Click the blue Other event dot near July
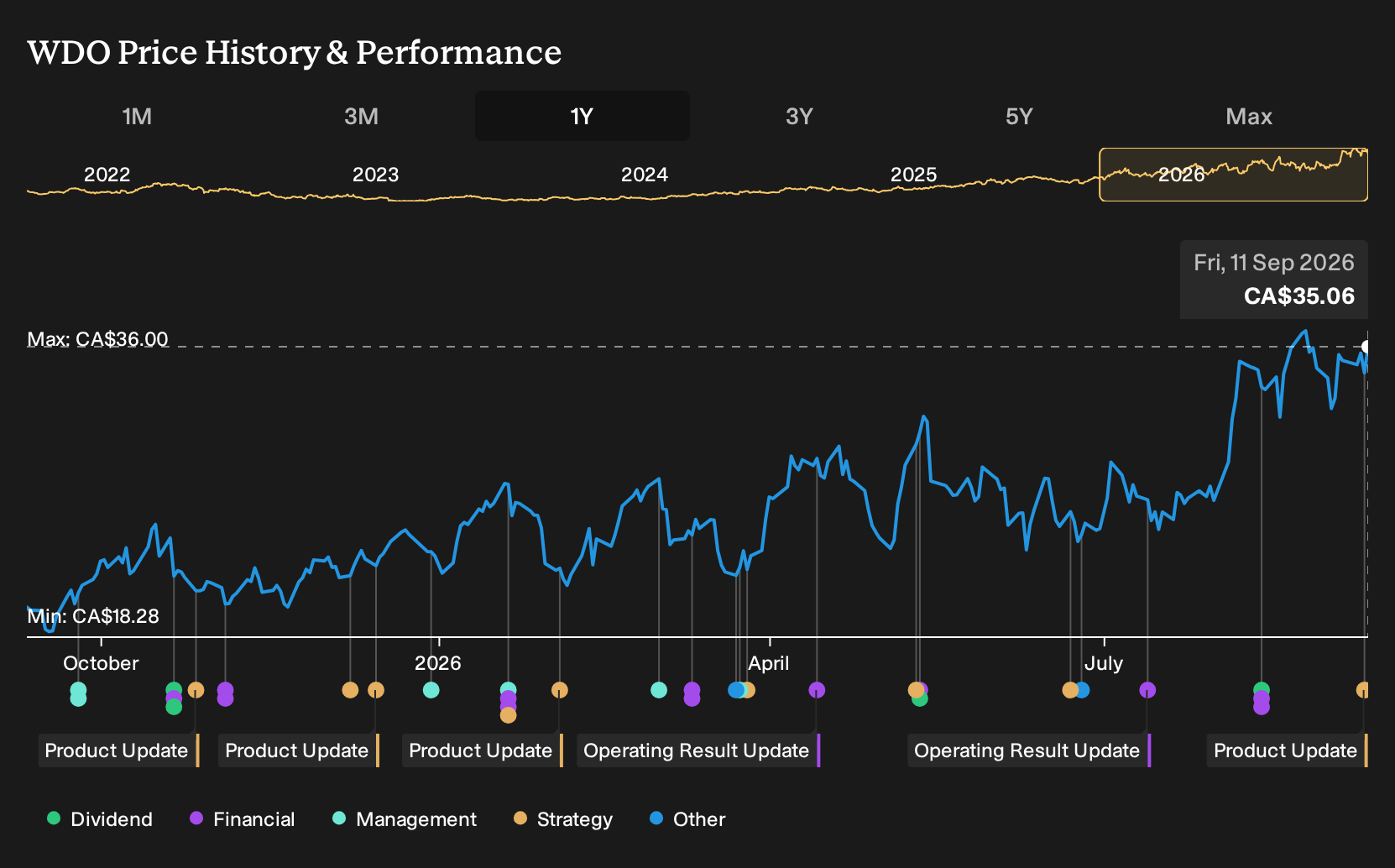This screenshot has height=868, width=1395. (1083, 690)
